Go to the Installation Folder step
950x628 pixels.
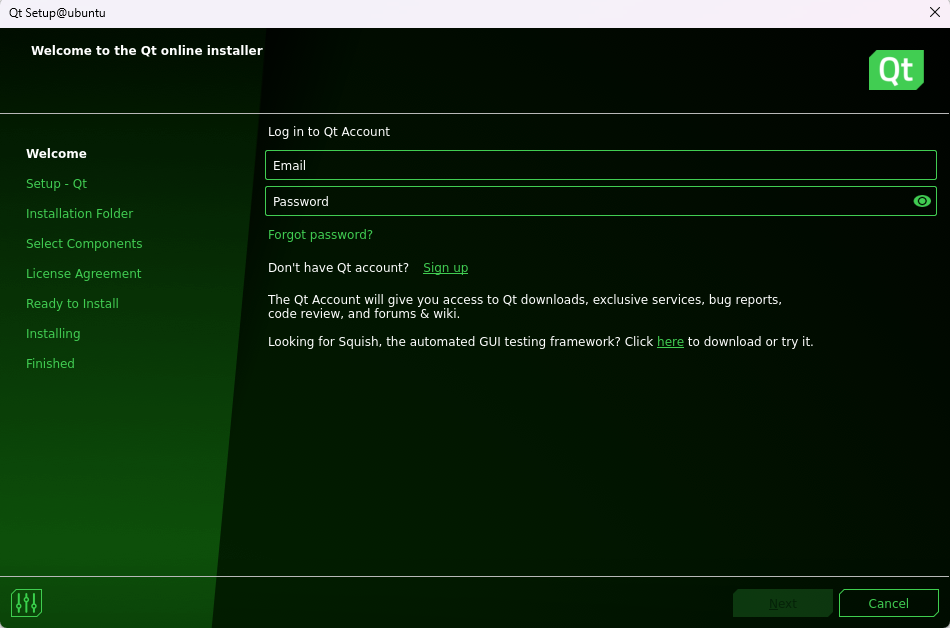pyautogui.click(x=79, y=214)
